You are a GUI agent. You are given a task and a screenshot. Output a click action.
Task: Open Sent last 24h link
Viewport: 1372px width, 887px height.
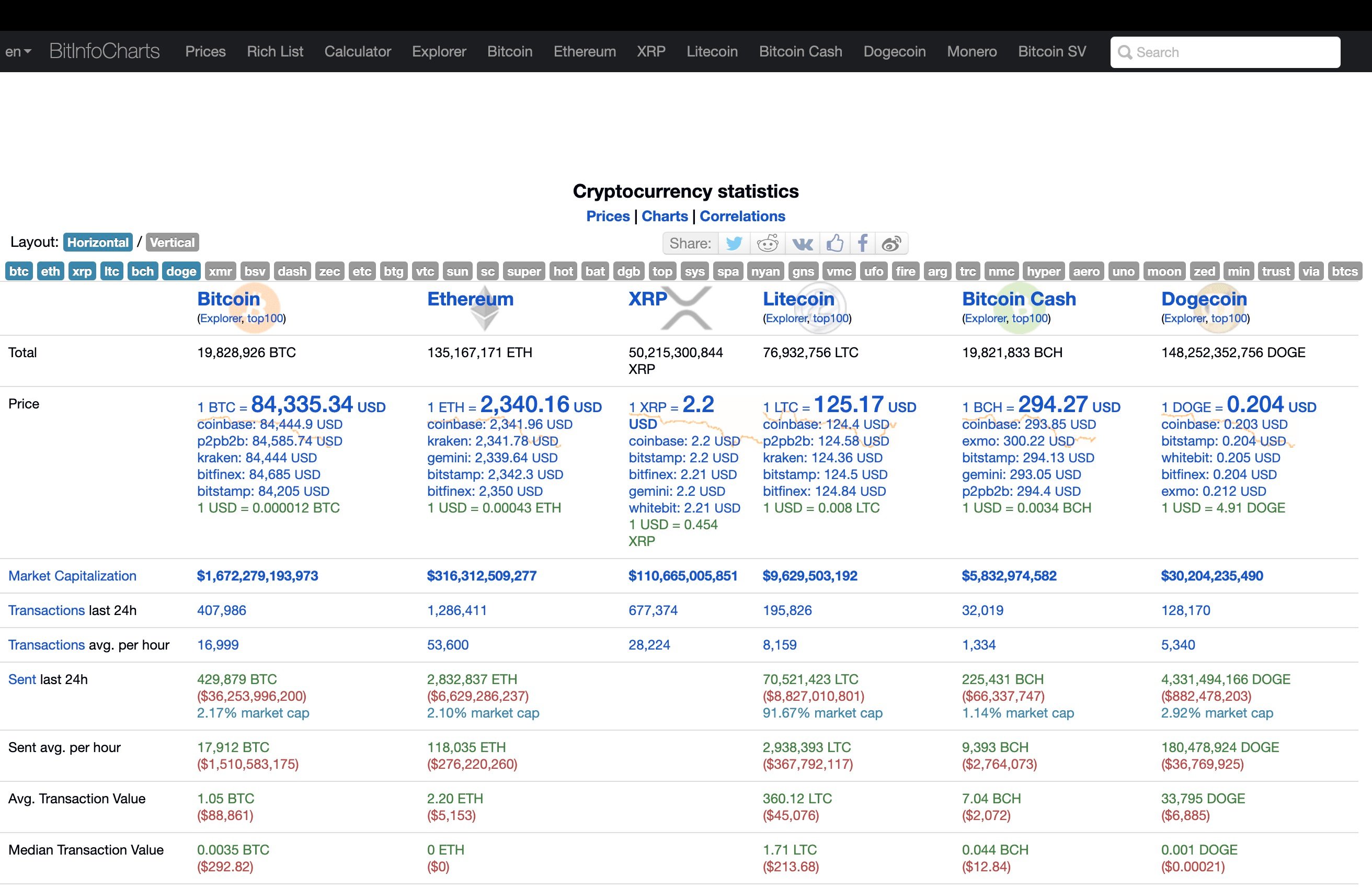coord(22,680)
